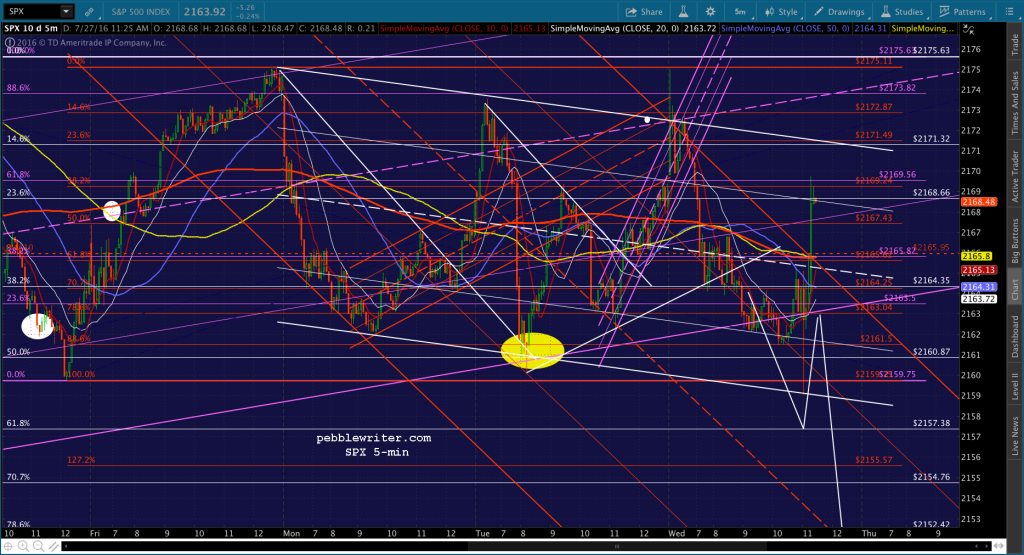Open the SPX symbol dropdown arrow

(66, 11)
